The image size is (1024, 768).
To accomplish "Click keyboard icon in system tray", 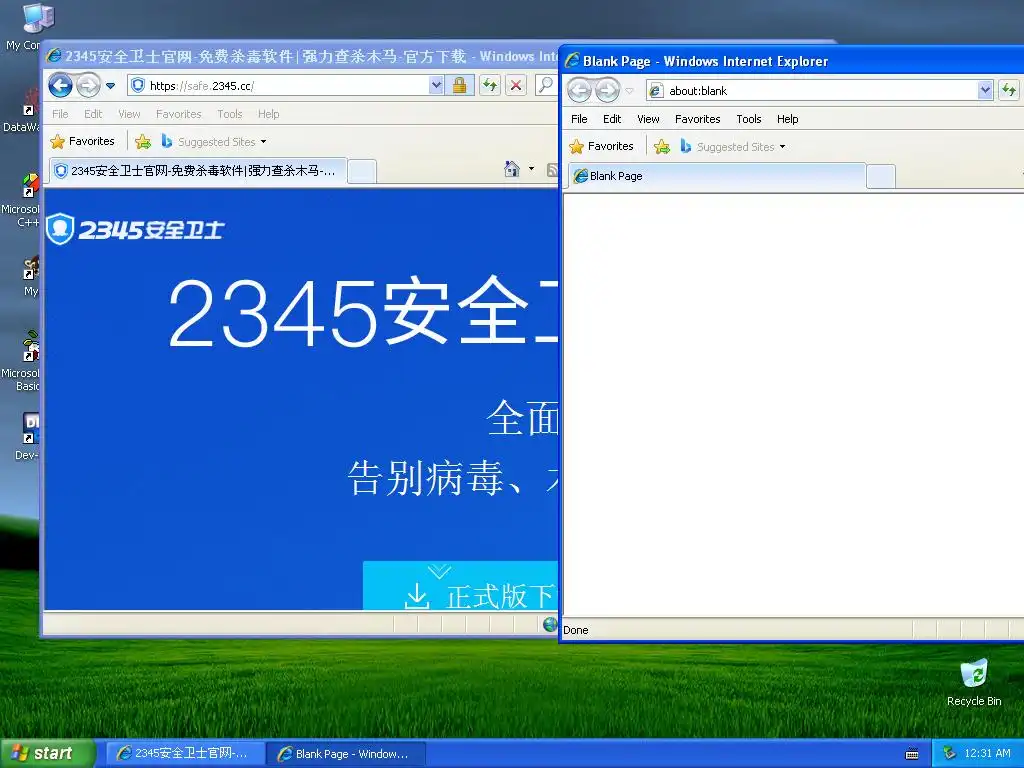I will coord(912,754).
